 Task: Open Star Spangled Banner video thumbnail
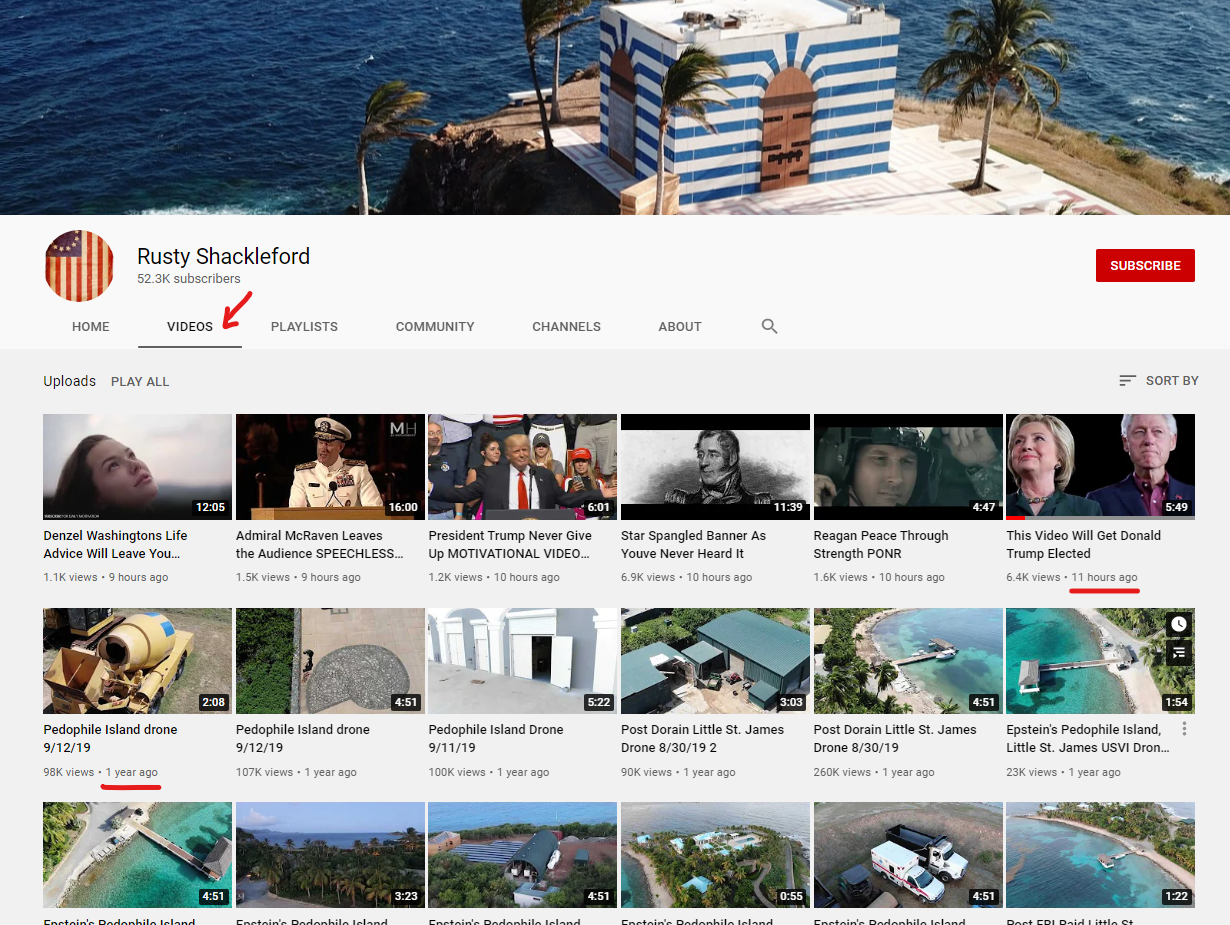[x=715, y=467]
